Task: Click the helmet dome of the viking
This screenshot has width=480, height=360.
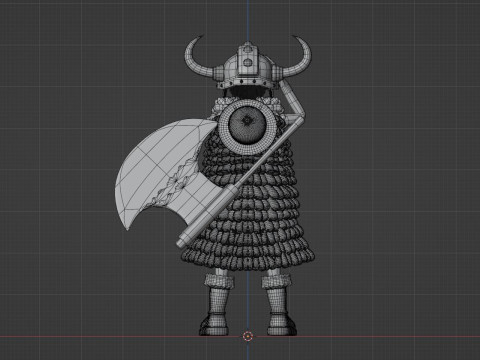Action: pyautogui.click(x=247, y=65)
